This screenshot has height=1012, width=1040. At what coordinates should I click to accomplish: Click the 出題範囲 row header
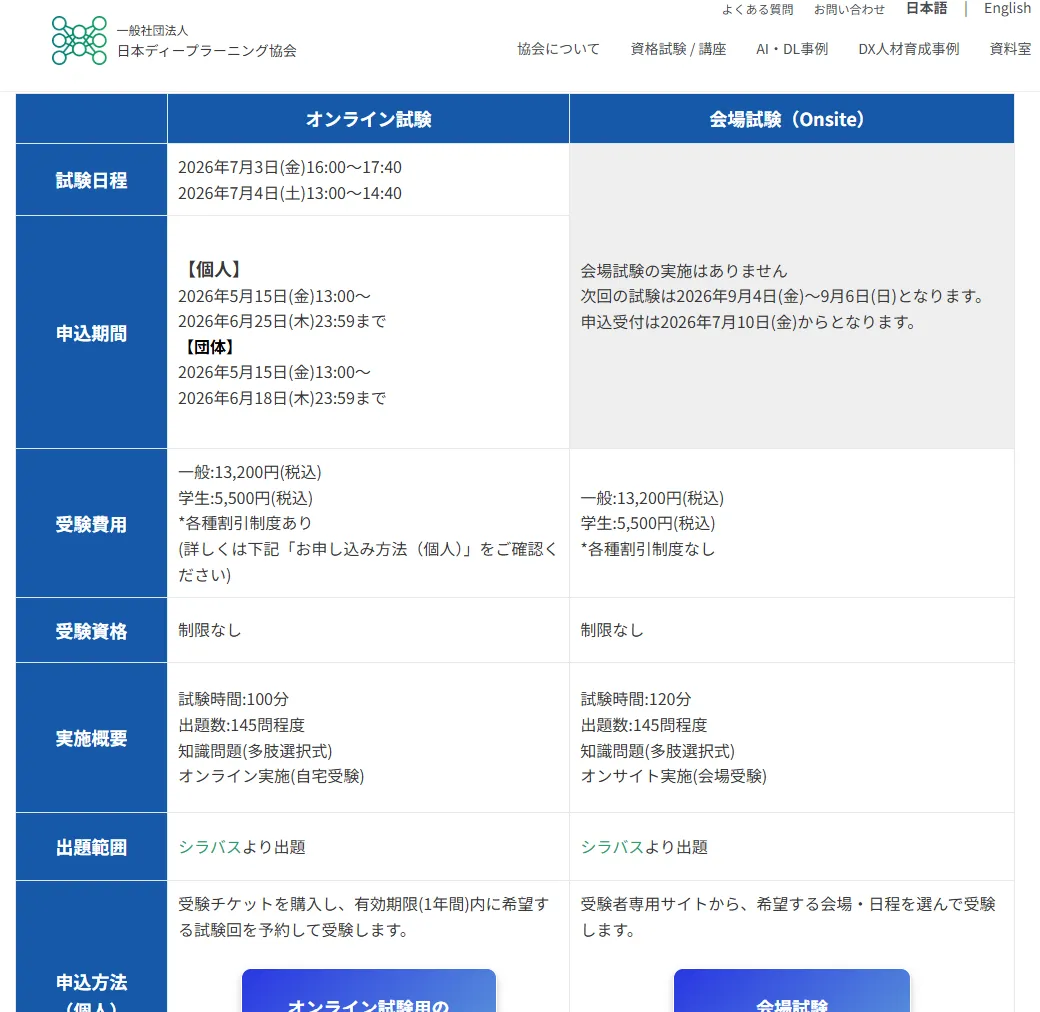tap(92, 847)
